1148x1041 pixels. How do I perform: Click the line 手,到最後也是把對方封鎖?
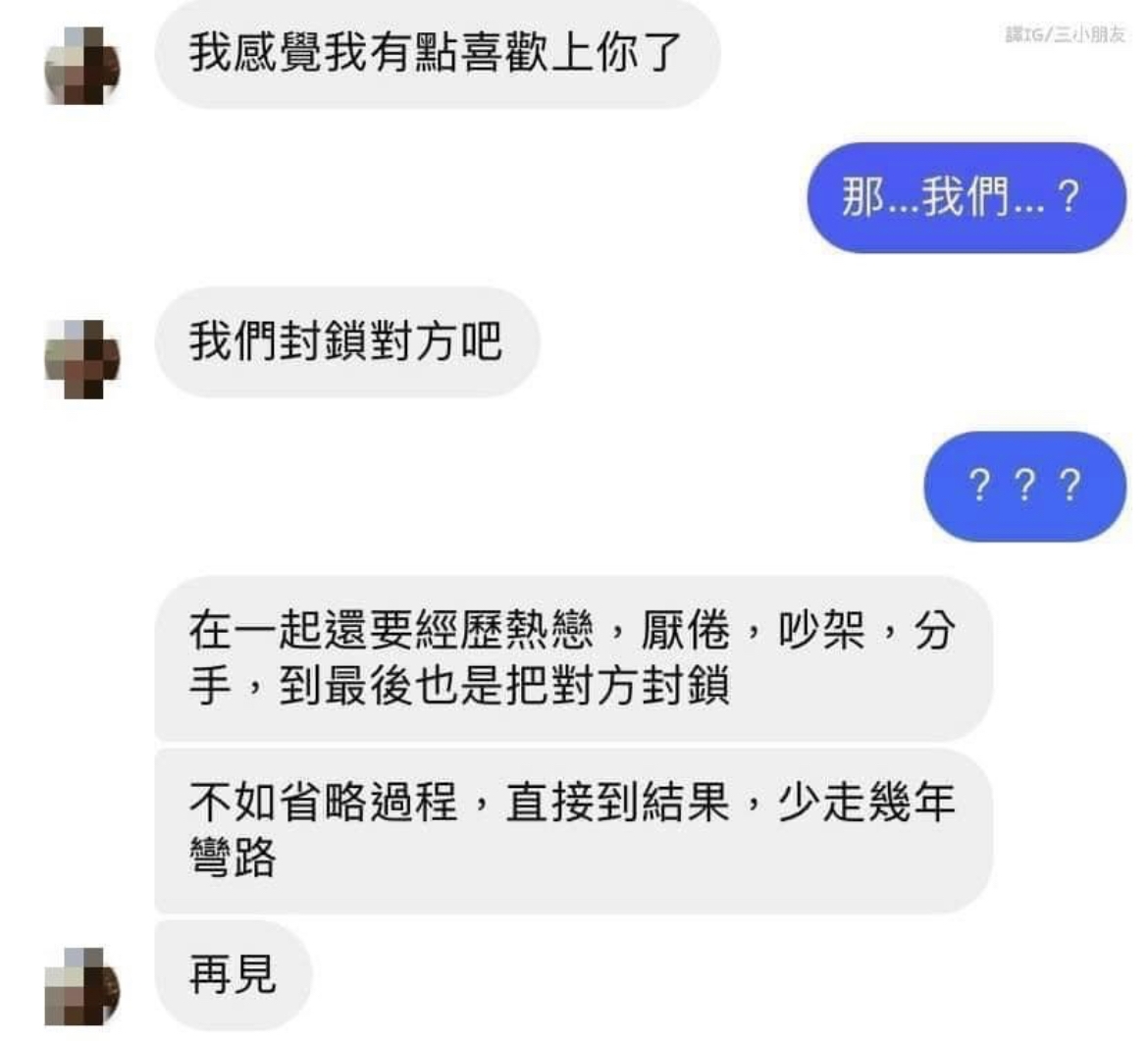point(460,685)
